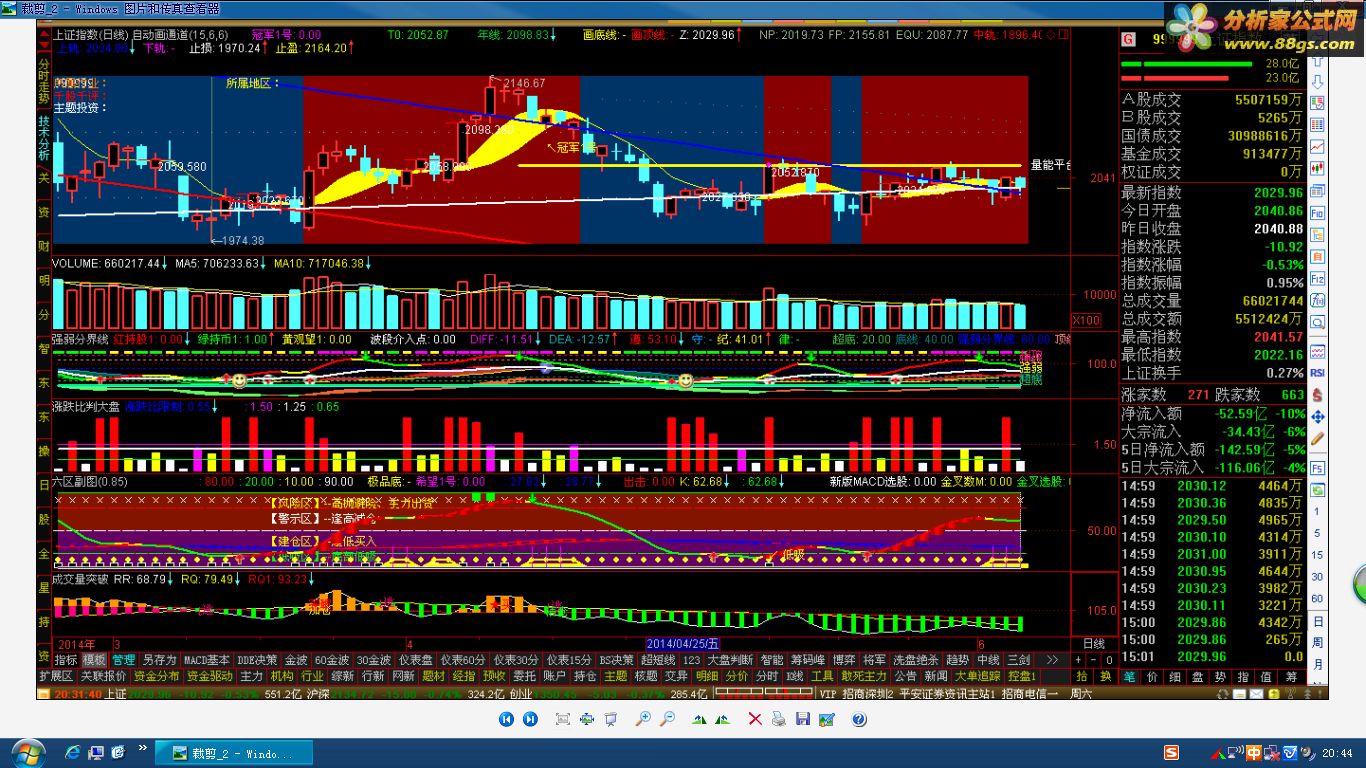The image size is (1366, 768).
Task: Click the minus zoom button below chart
Action: tap(1093, 660)
